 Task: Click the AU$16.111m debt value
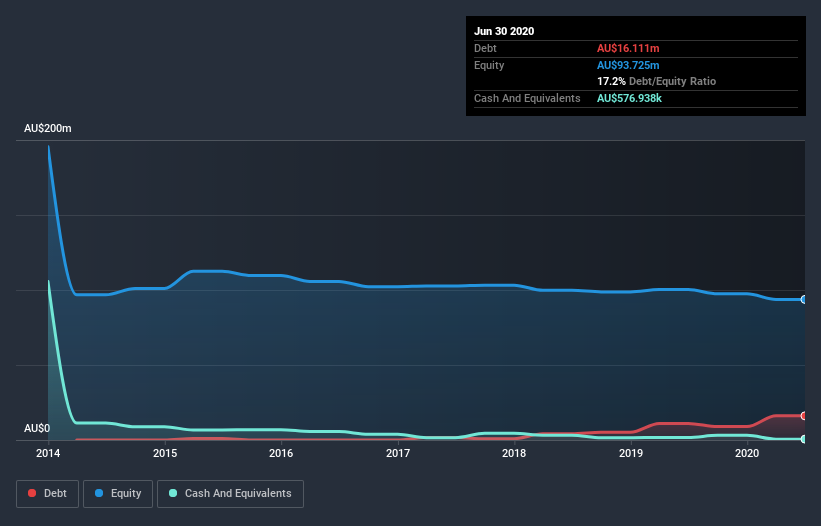(x=628, y=48)
